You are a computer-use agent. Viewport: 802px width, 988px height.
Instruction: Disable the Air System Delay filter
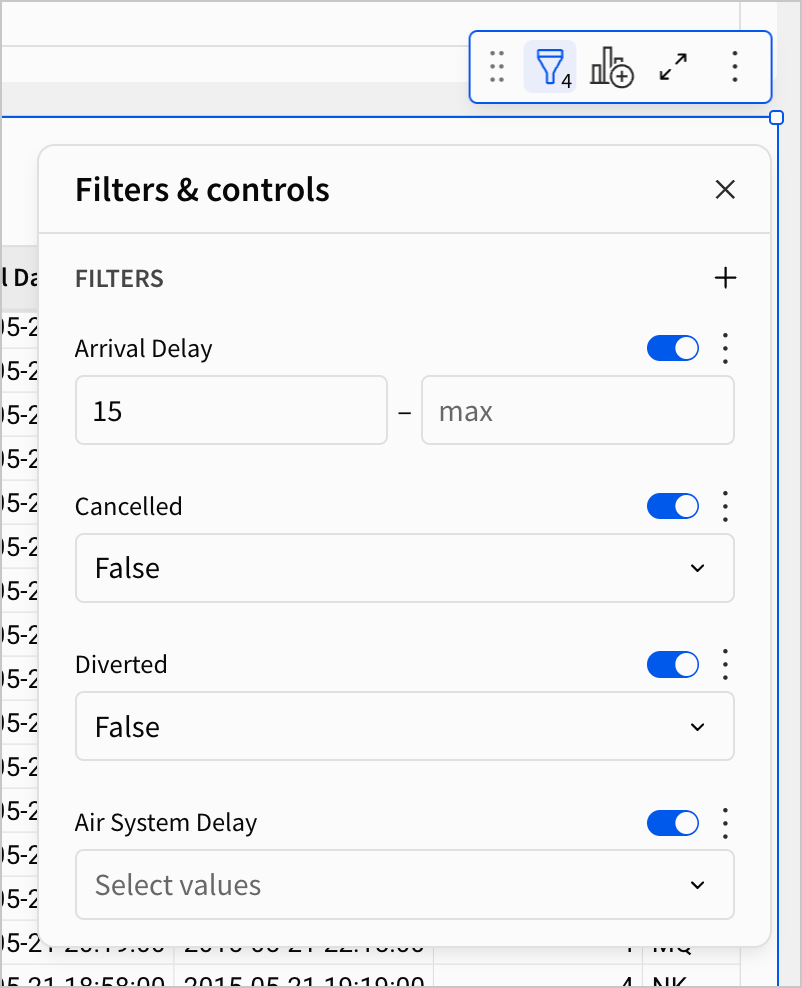pyautogui.click(x=673, y=823)
